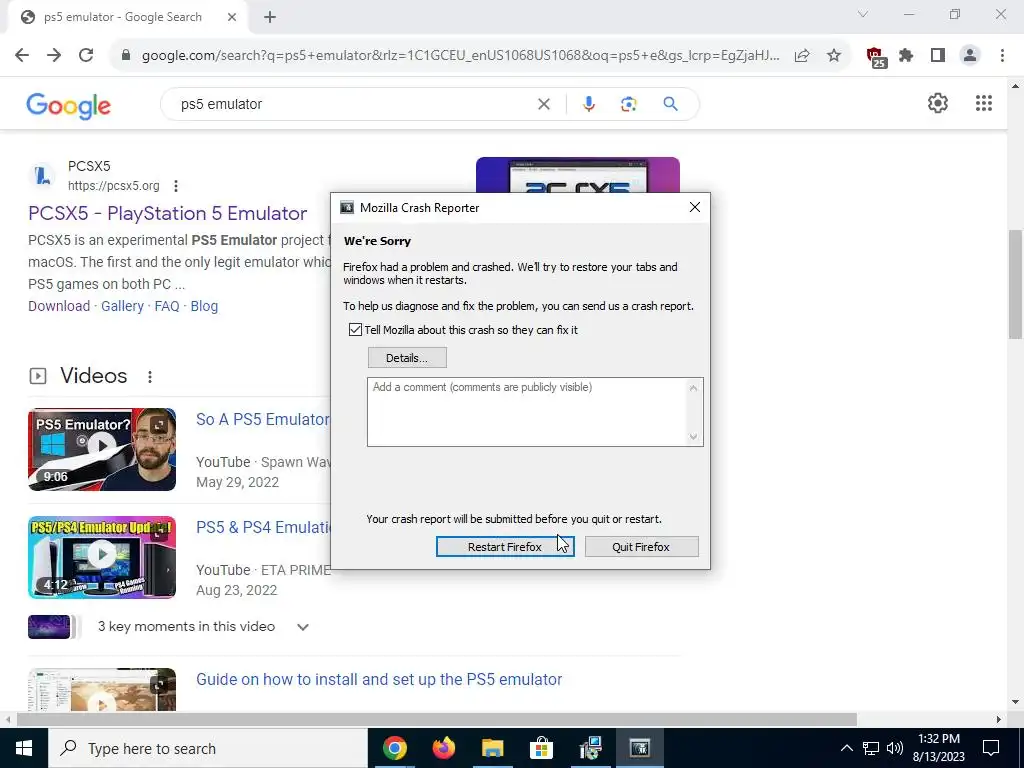1024x768 pixels.
Task: Play the 9:06 PS5 Emulator video thumbnail
Action: coord(102,449)
